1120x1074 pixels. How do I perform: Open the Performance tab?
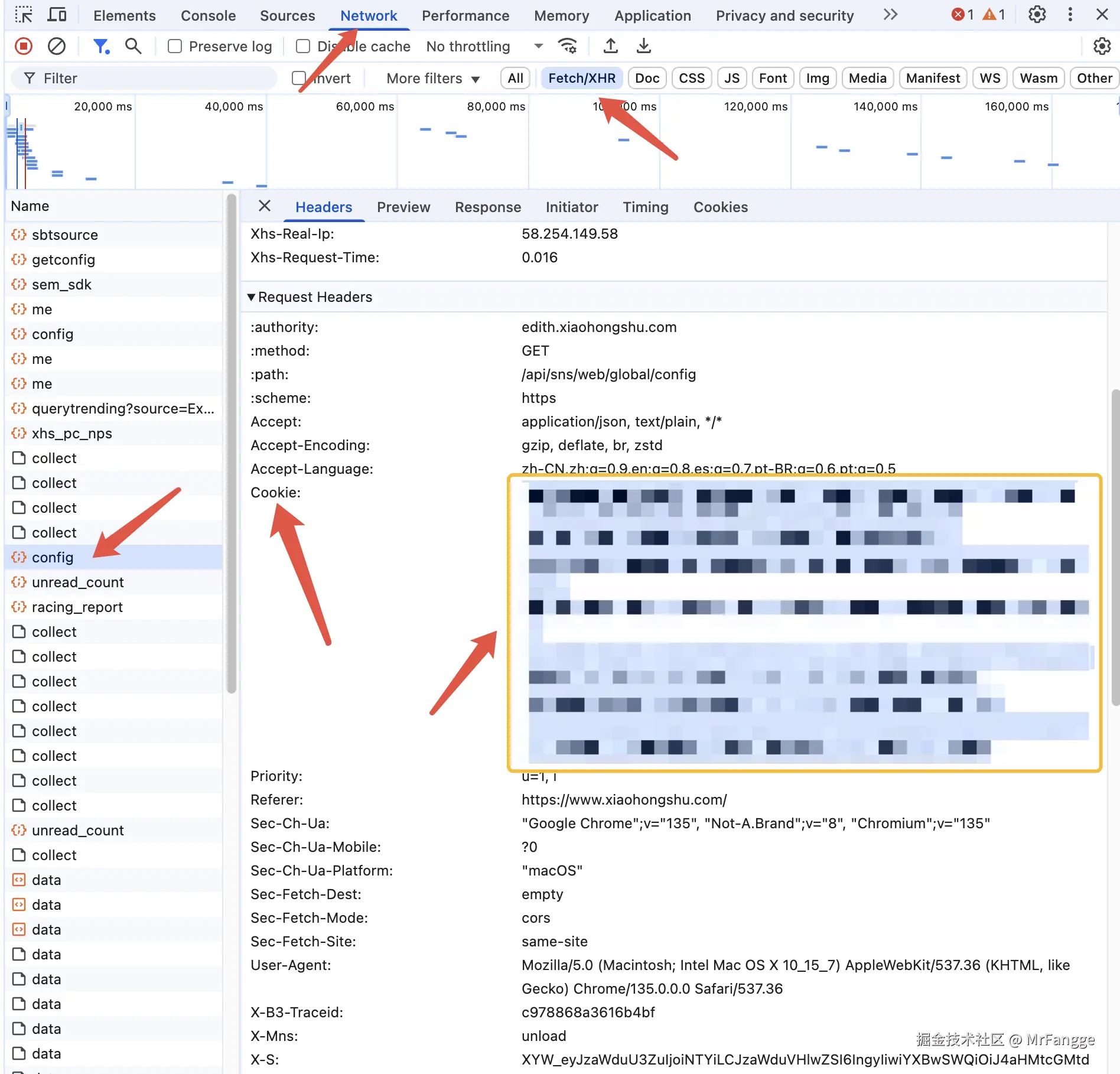pyautogui.click(x=465, y=15)
